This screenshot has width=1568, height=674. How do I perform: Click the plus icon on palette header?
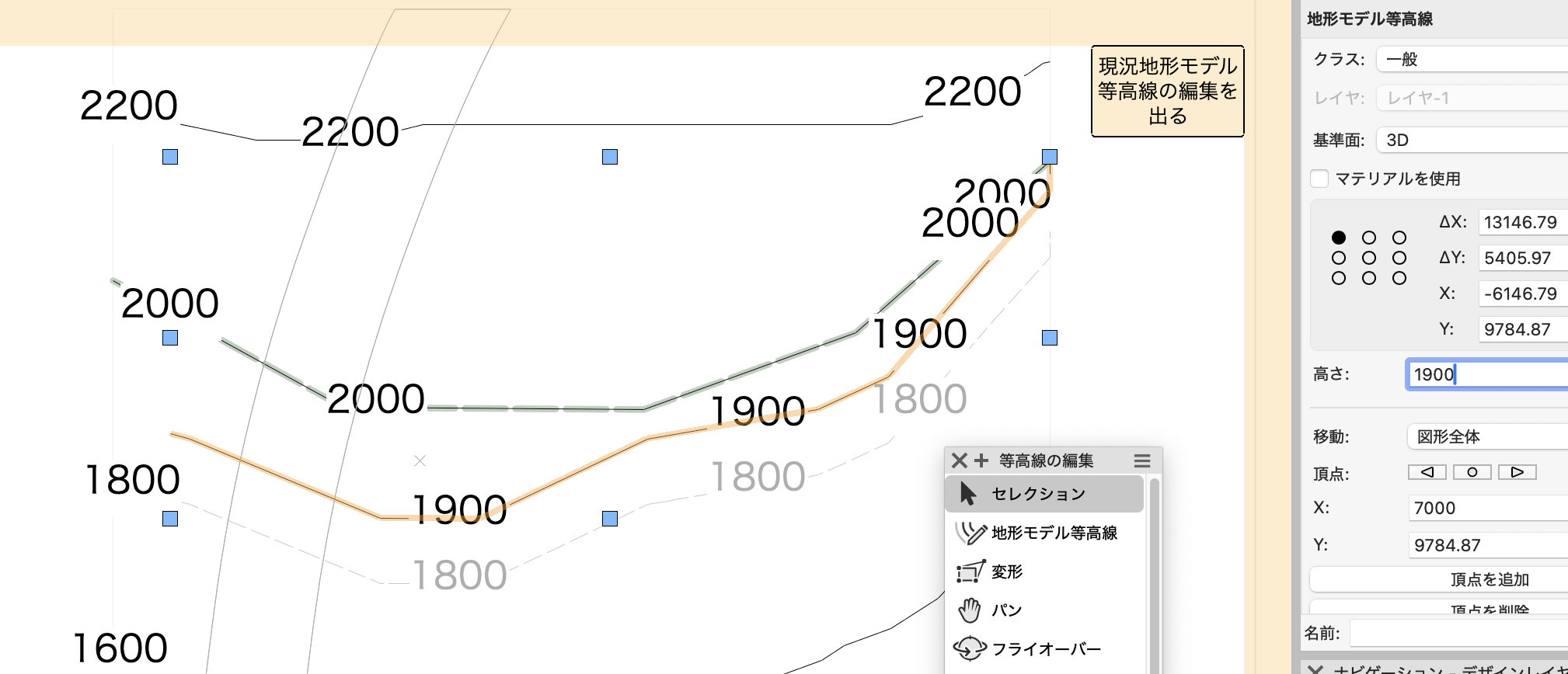pyautogui.click(x=981, y=460)
